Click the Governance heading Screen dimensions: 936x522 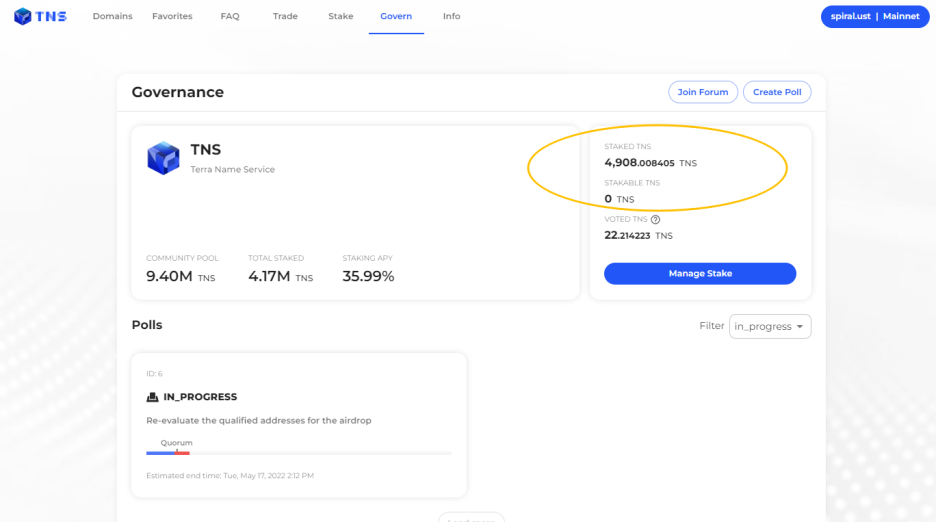(x=177, y=92)
